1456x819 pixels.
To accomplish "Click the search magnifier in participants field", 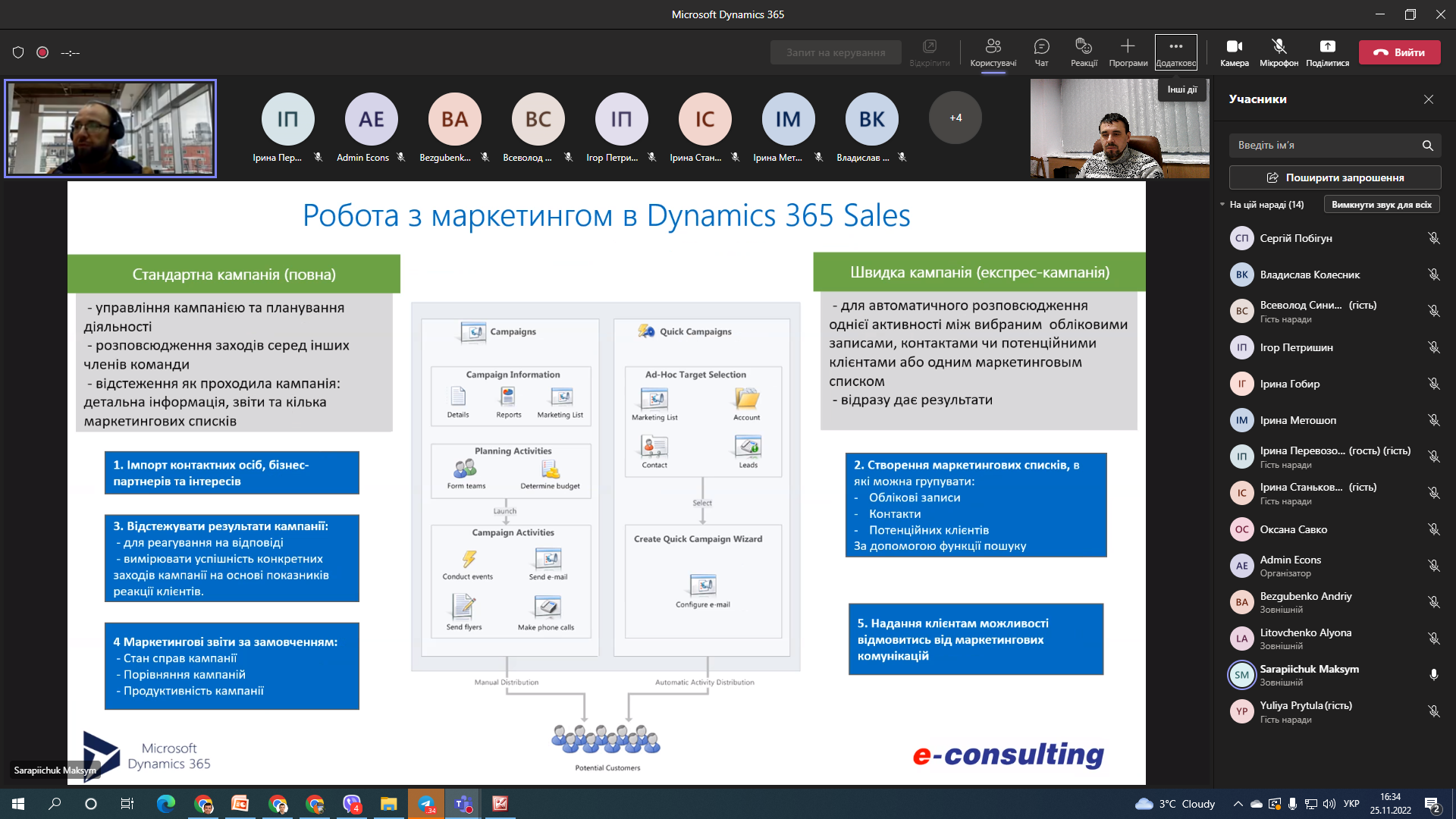I will click(x=1427, y=146).
